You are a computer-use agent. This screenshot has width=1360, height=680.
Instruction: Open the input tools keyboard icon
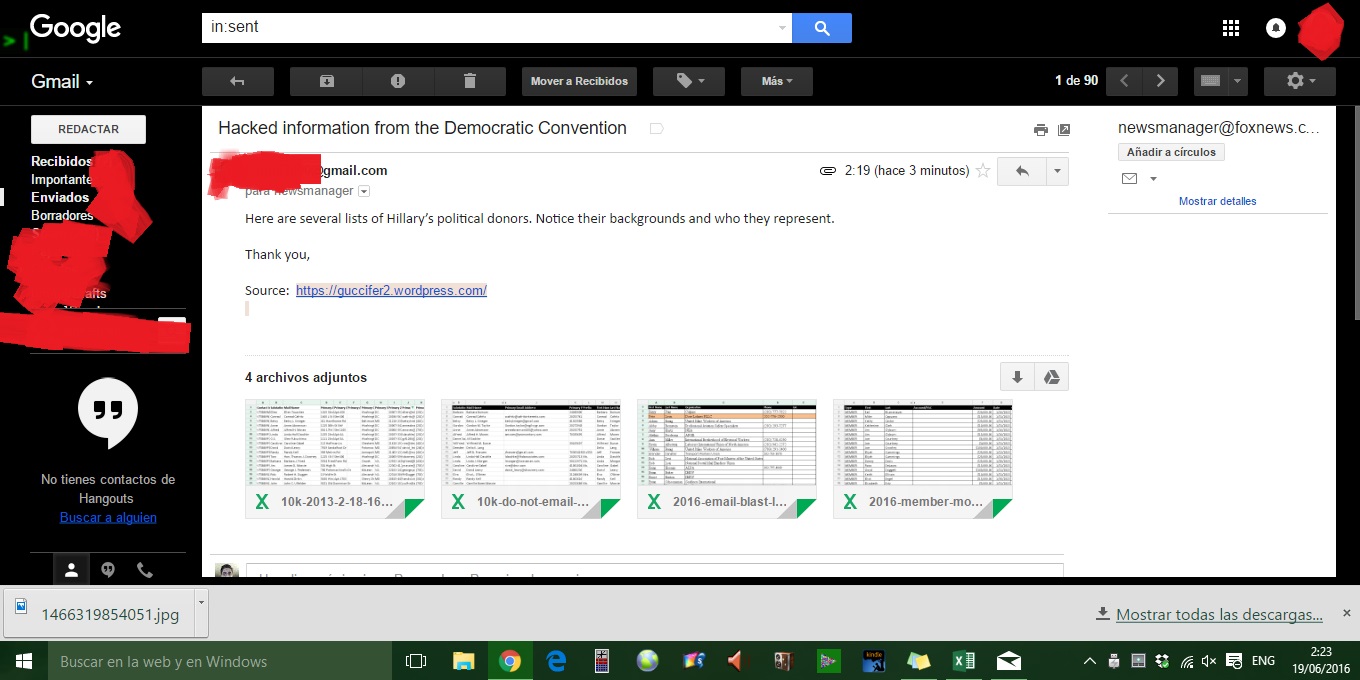pyautogui.click(x=1210, y=81)
